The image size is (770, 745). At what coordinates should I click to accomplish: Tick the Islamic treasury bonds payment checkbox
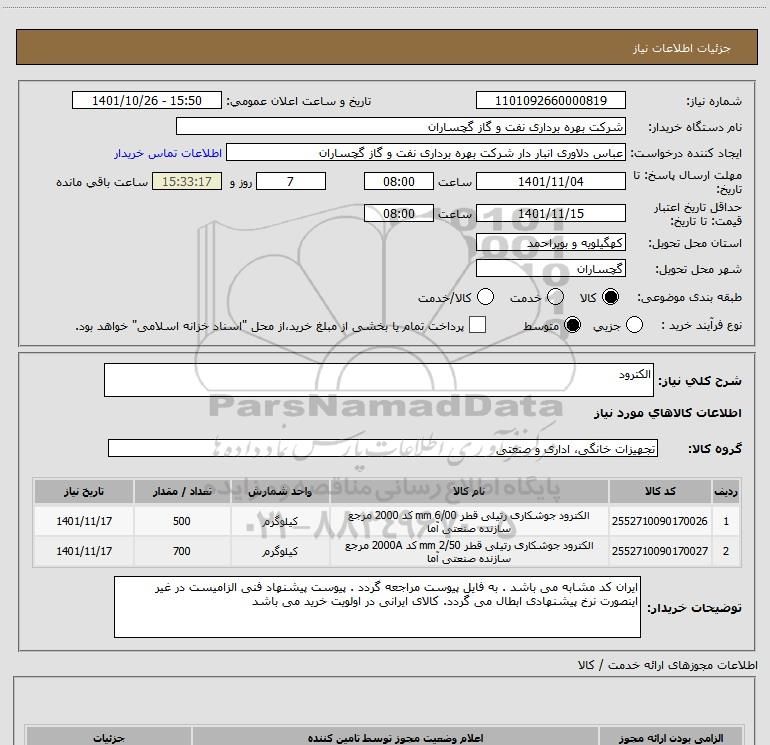point(477,325)
